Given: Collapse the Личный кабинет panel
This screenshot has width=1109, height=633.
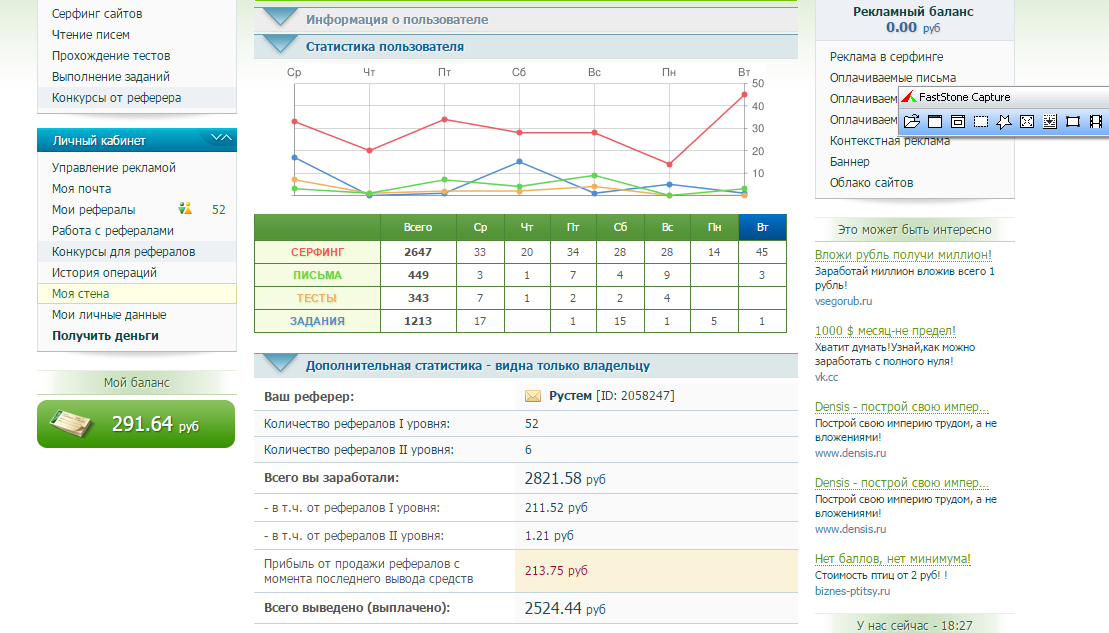Looking at the screenshot, I should coord(220,138).
